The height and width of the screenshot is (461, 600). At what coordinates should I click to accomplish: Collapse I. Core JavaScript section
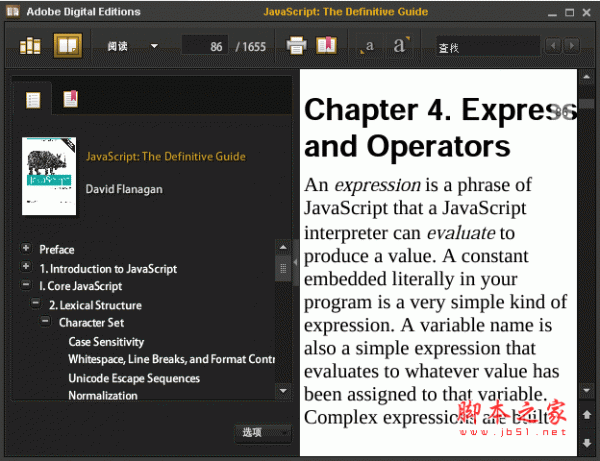(26, 284)
